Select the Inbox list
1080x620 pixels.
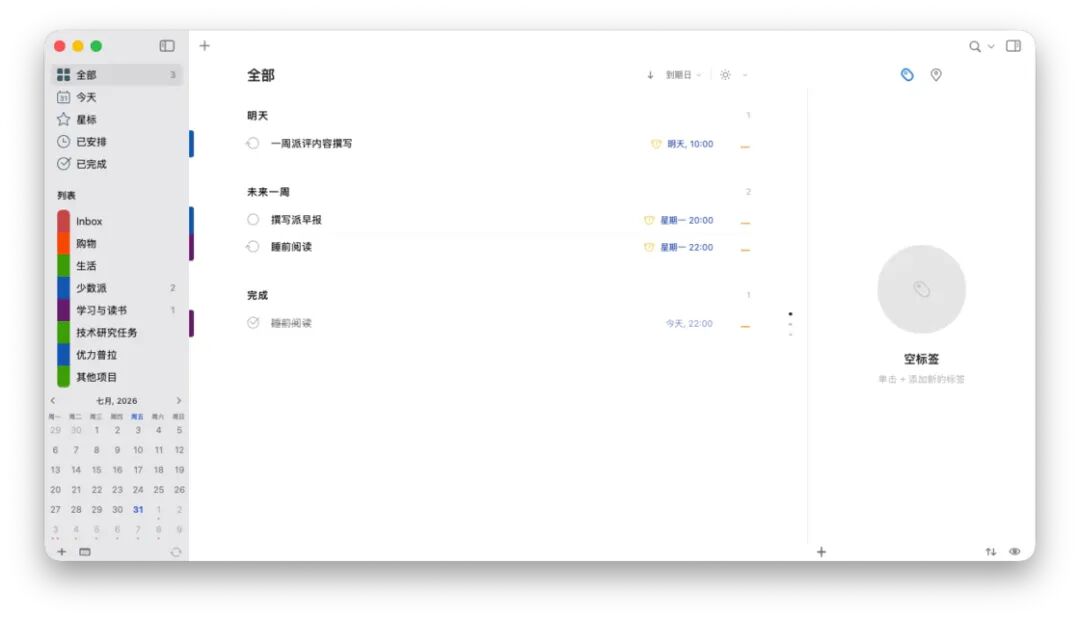point(117,221)
